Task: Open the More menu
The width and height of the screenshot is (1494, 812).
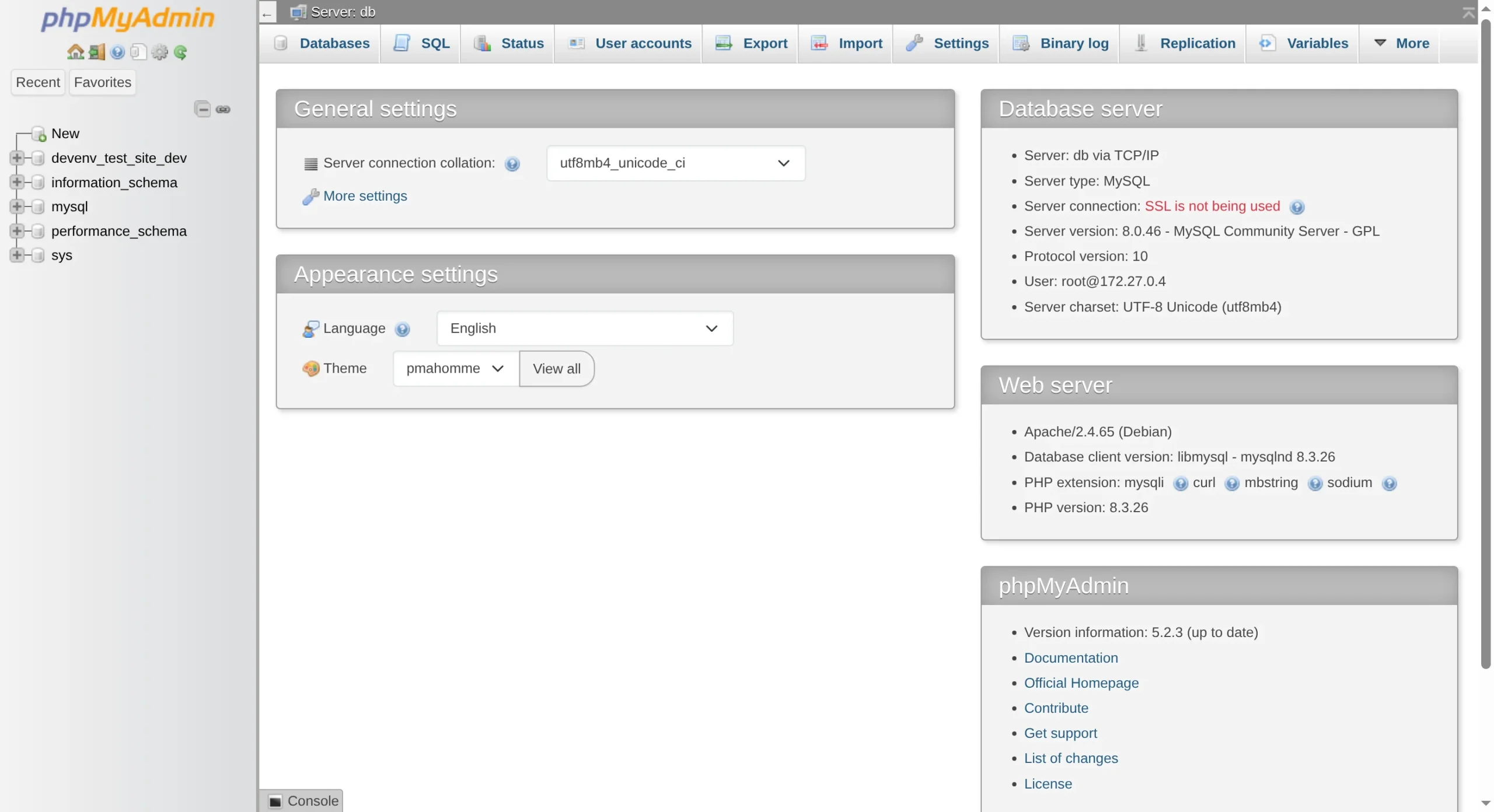Action: coord(1402,43)
